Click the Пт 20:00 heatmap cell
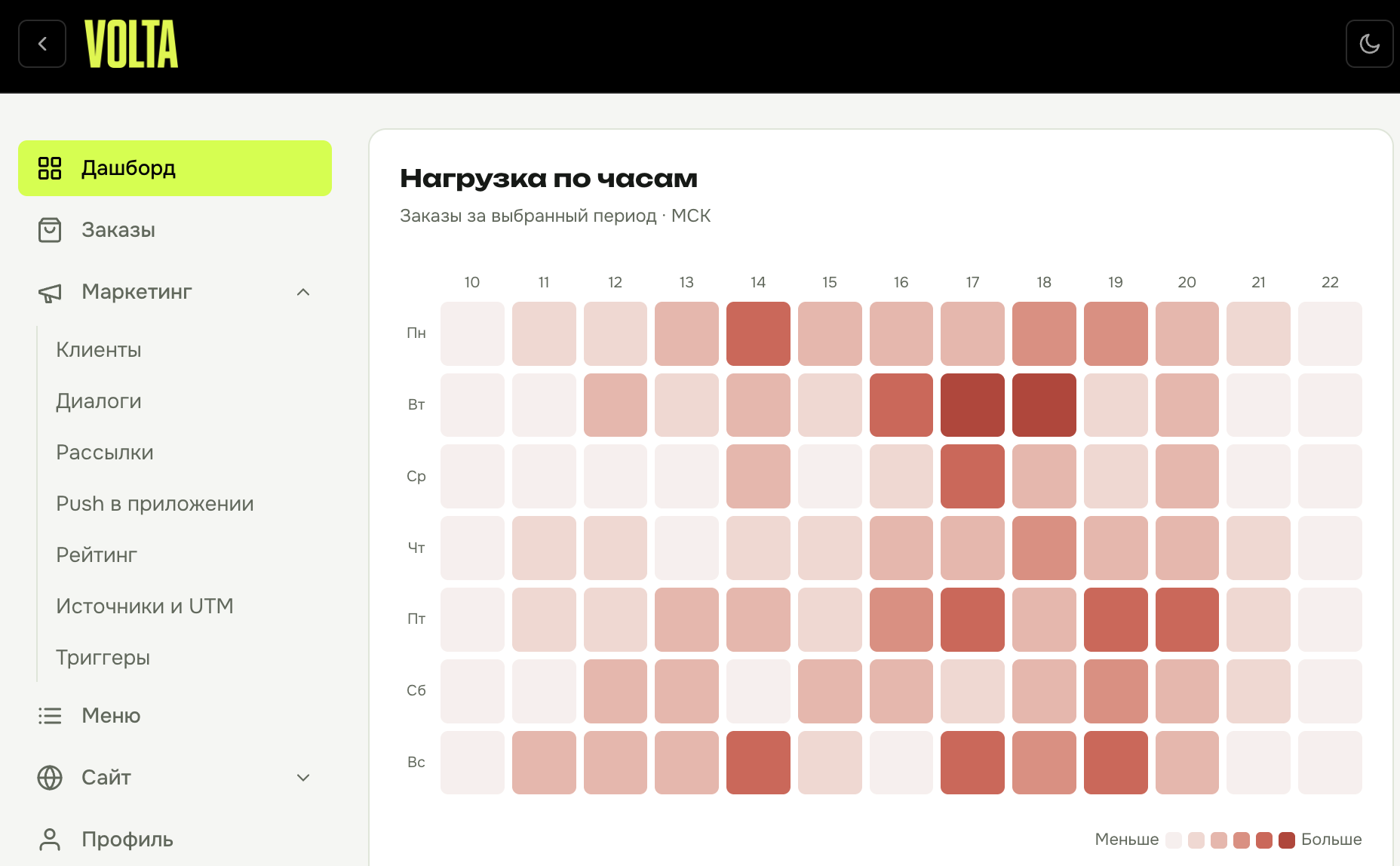 point(1187,619)
